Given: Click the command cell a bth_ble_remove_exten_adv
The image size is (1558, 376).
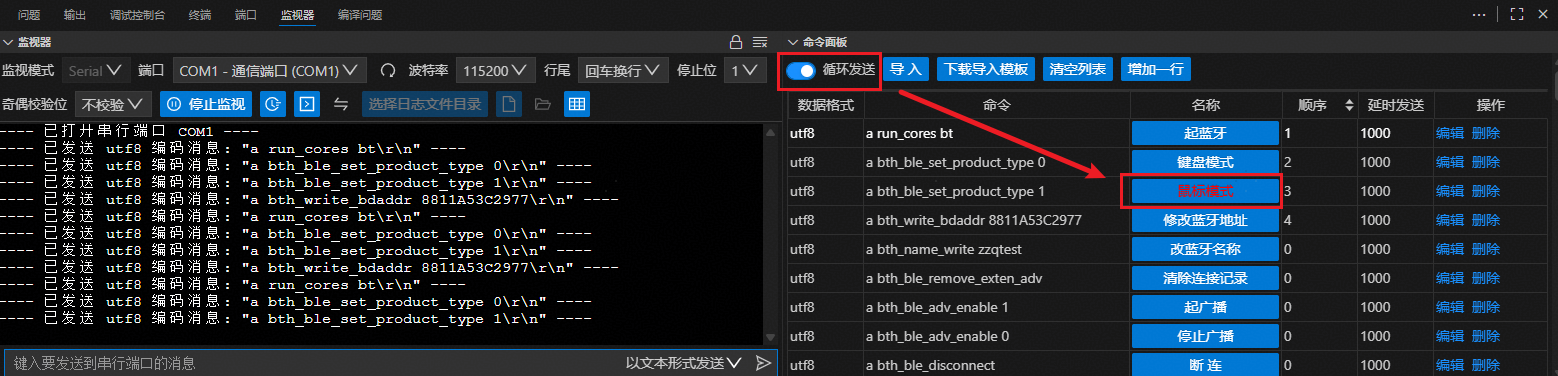Looking at the screenshot, I should point(997,278).
